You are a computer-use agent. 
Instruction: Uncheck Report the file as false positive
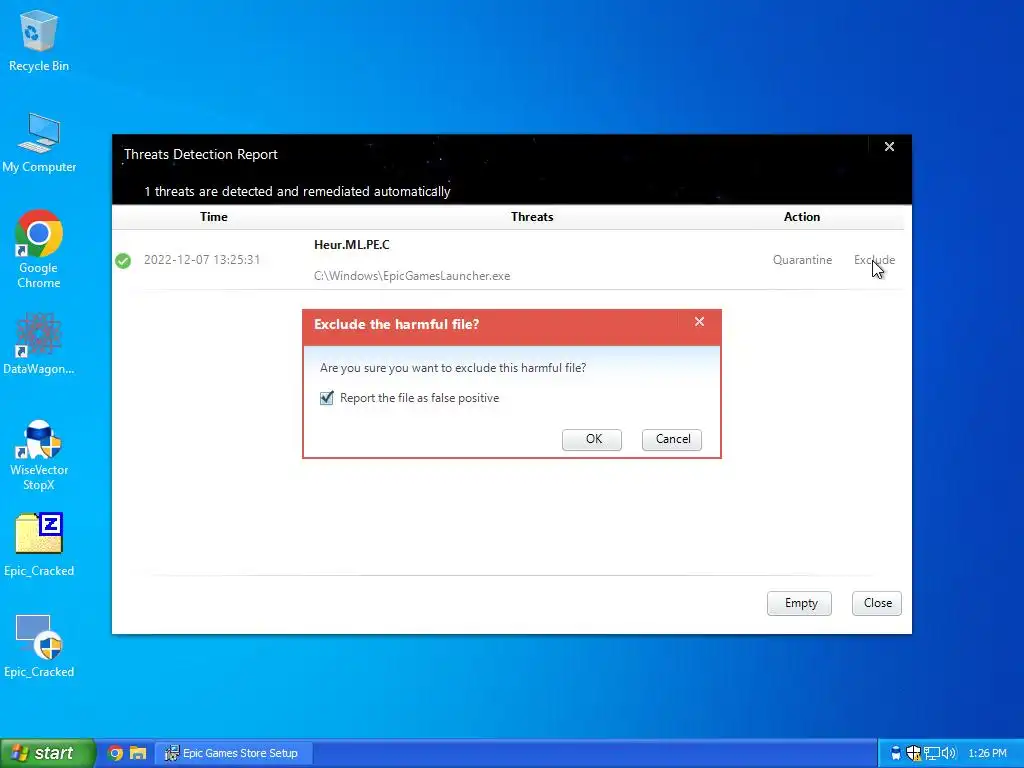point(327,398)
